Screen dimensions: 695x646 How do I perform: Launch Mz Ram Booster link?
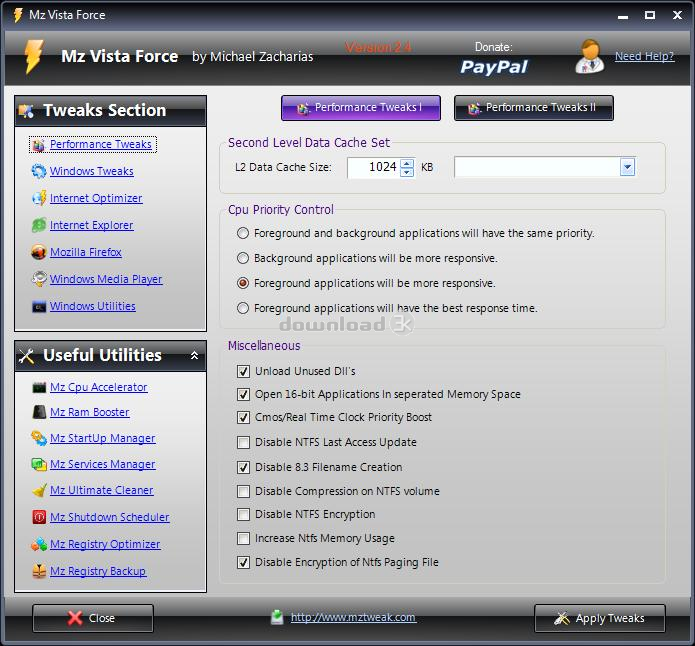click(x=90, y=412)
